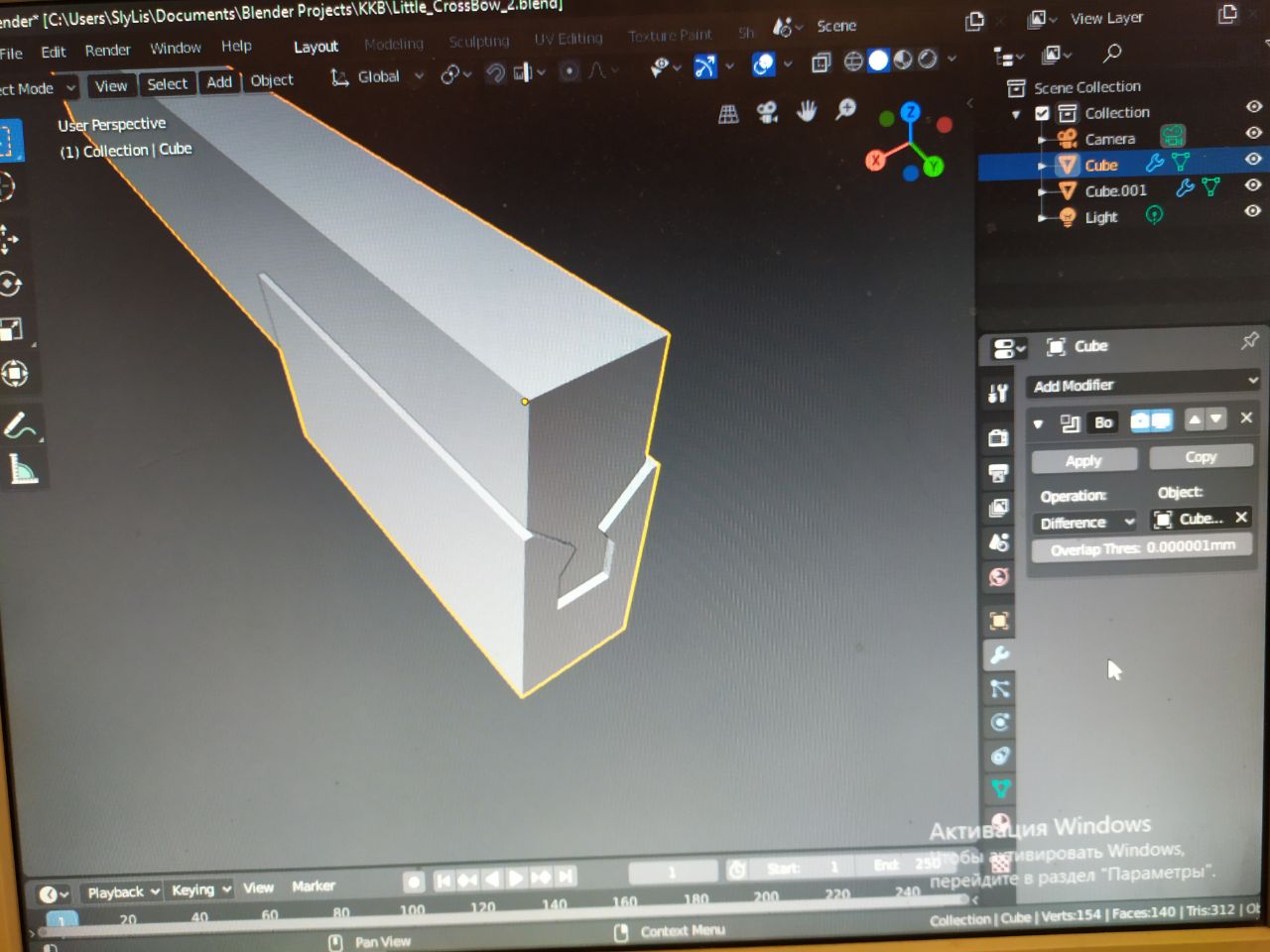Click the outliner filter search magnifier icon
This screenshot has height=952, width=1270.
click(x=1112, y=53)
